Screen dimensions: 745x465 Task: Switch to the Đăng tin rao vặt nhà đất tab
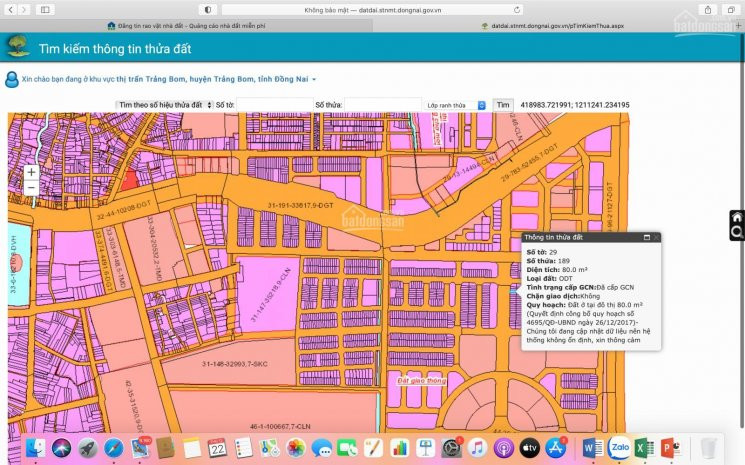187,26
